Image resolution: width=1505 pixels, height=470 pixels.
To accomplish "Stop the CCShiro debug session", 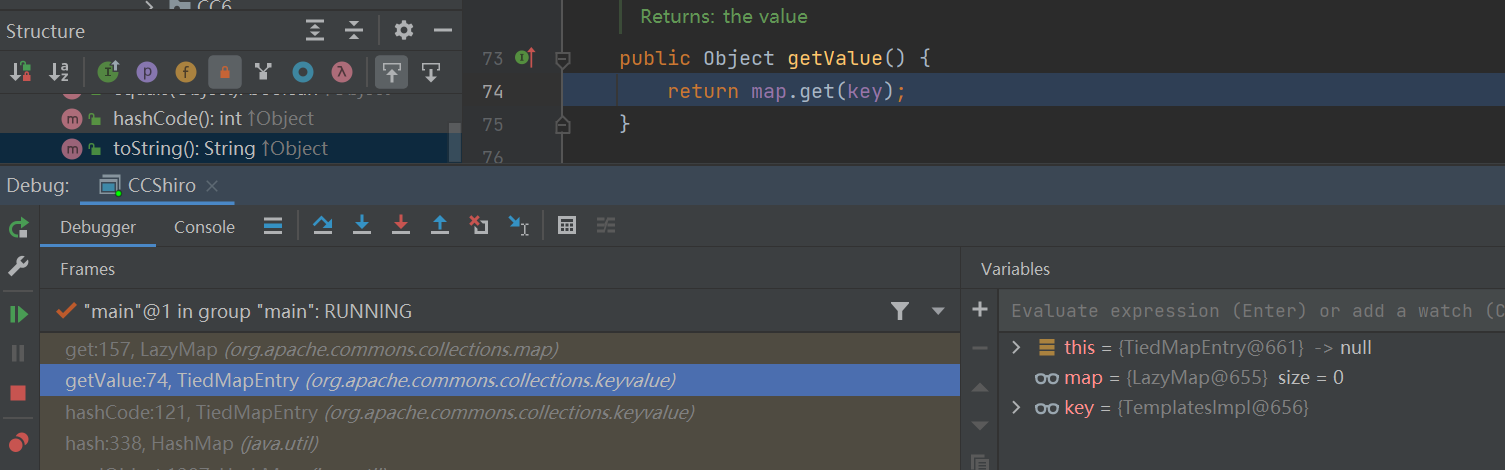I will click(x=18, y=392).
